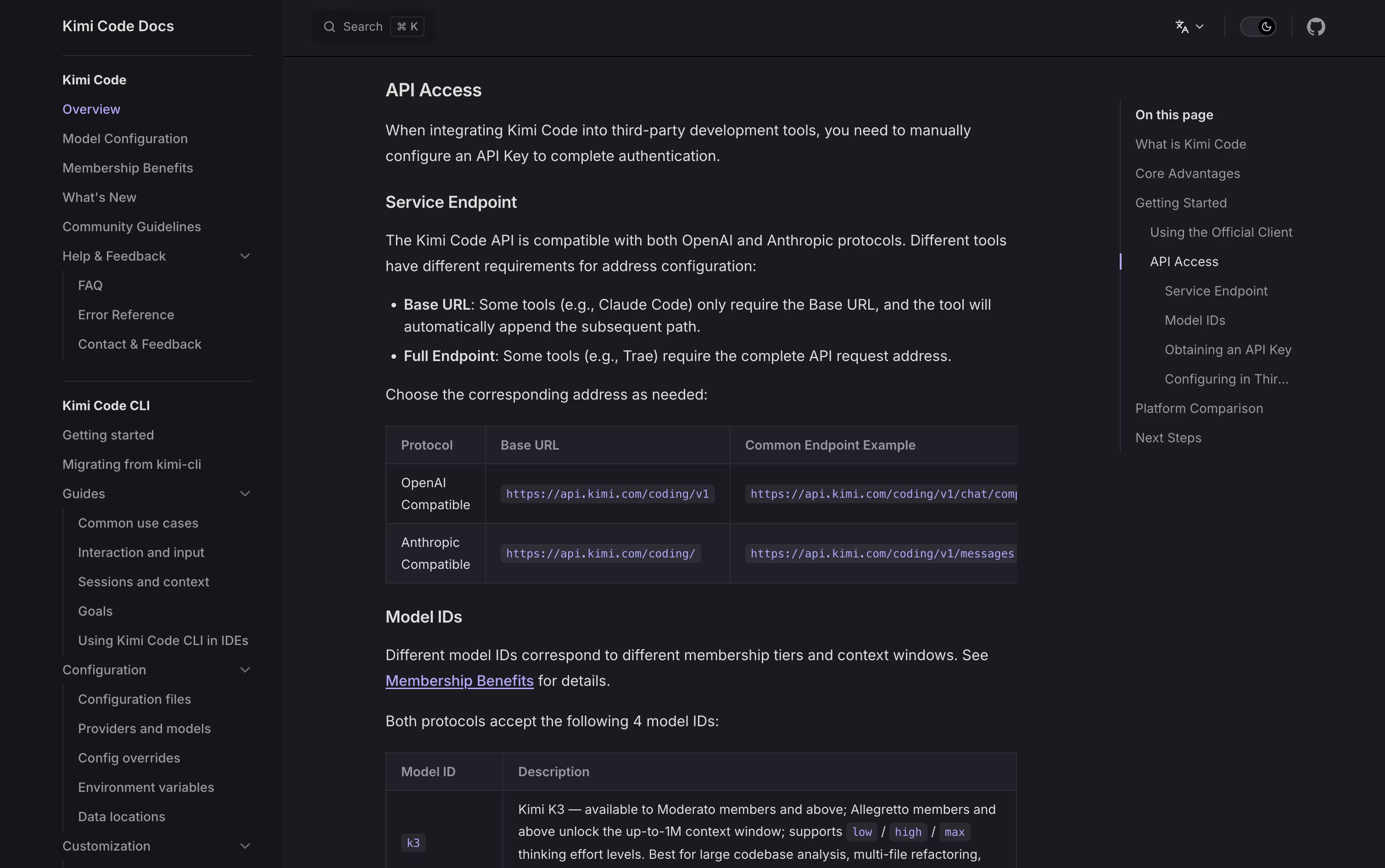Click the k3 model ID code
Viewport: 1385px width, 868px height.
[x=413, y=843]
